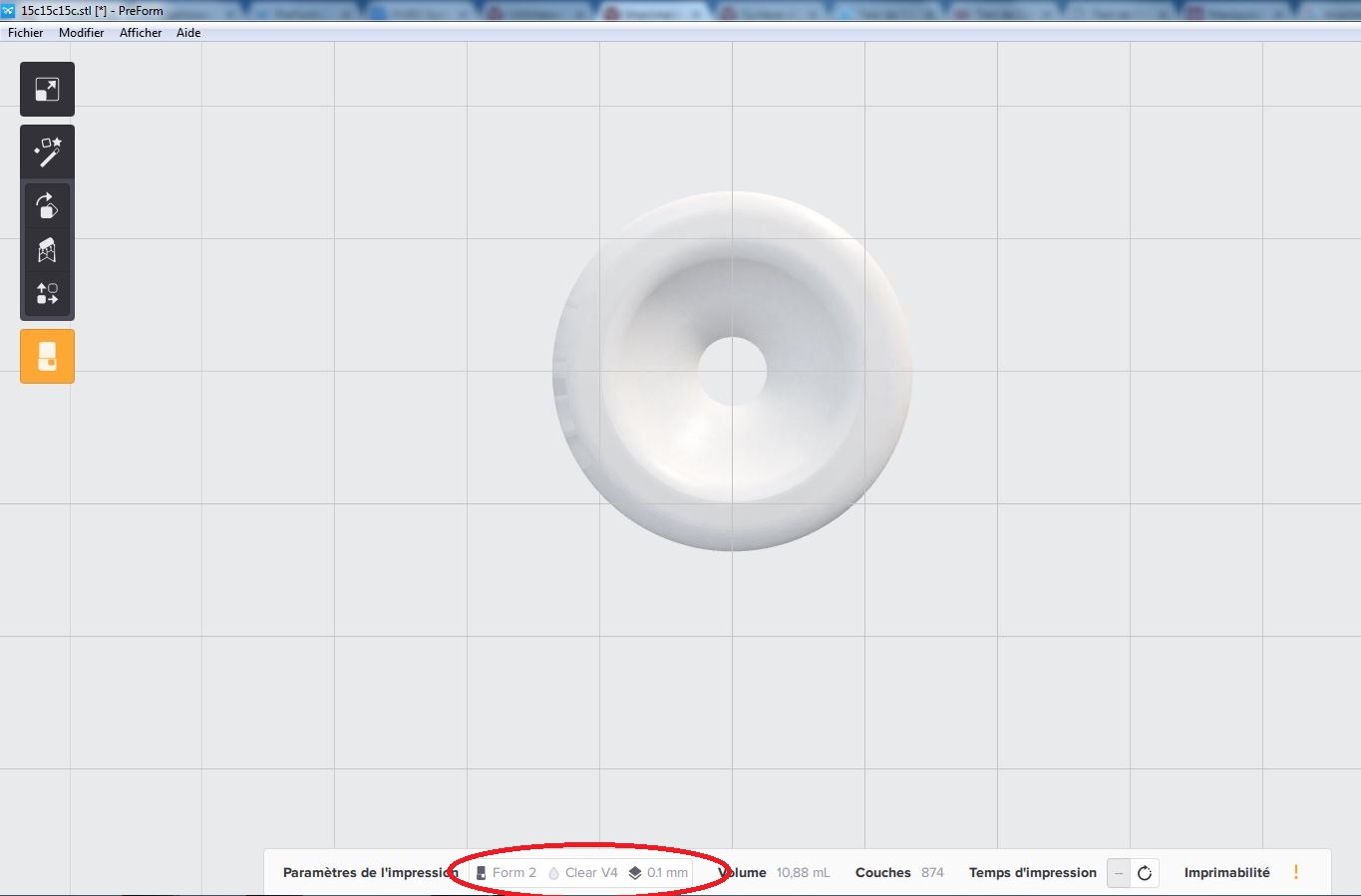Open the Supports generation tool
Viewport: 1361px width, 896px height.
47,250
